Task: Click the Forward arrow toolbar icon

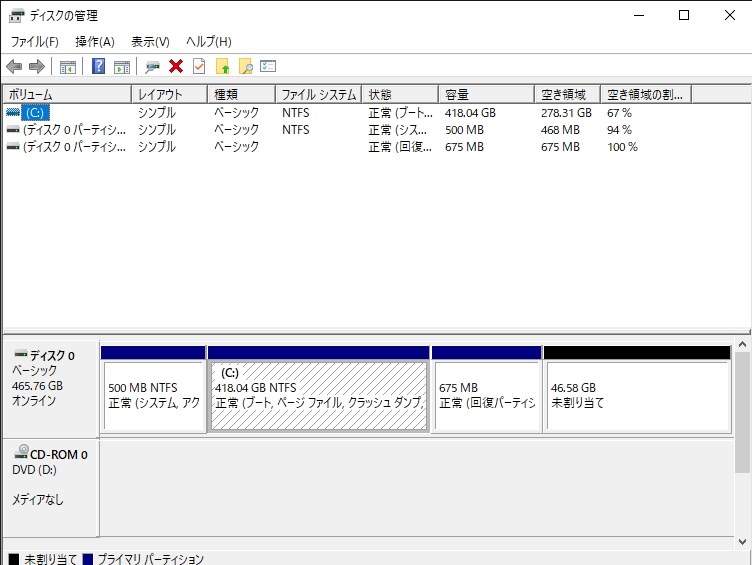Action: (x=37, y=66)
